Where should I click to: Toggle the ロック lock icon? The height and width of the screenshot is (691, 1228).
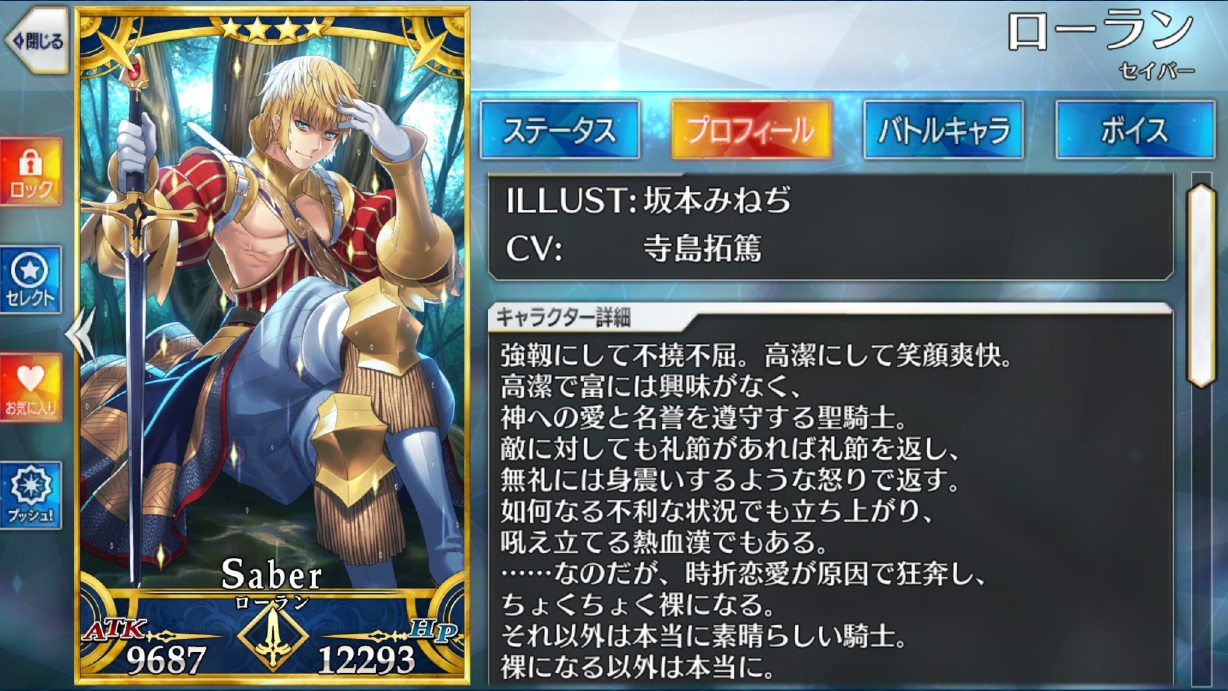point(31,172)
